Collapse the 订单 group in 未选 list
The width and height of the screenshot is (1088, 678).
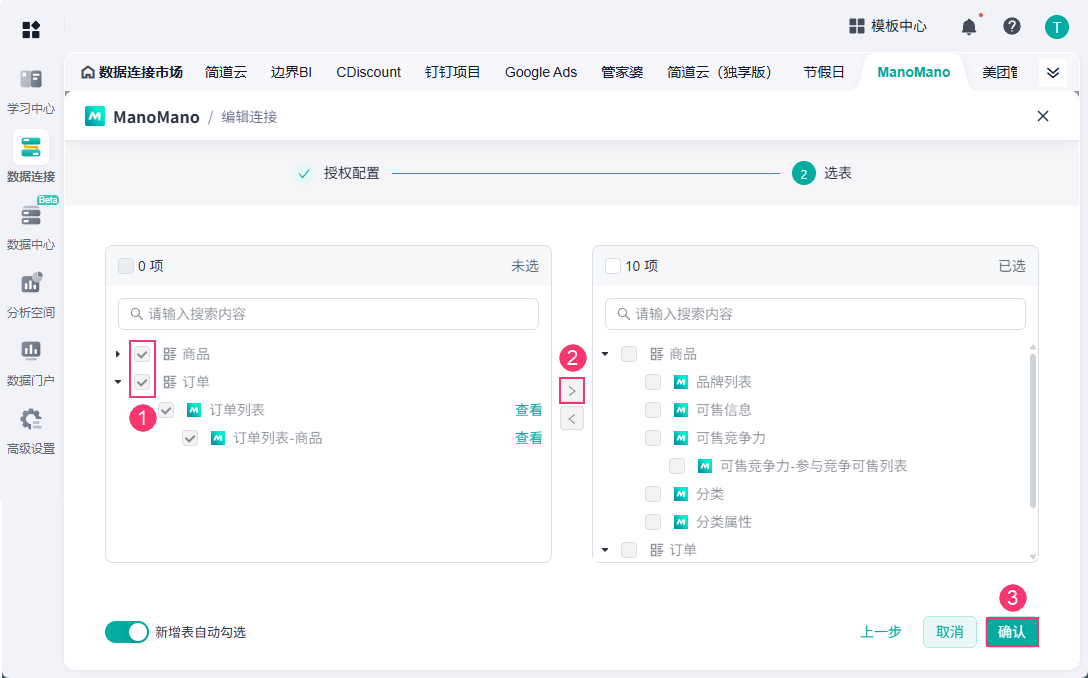click(118, 382)
